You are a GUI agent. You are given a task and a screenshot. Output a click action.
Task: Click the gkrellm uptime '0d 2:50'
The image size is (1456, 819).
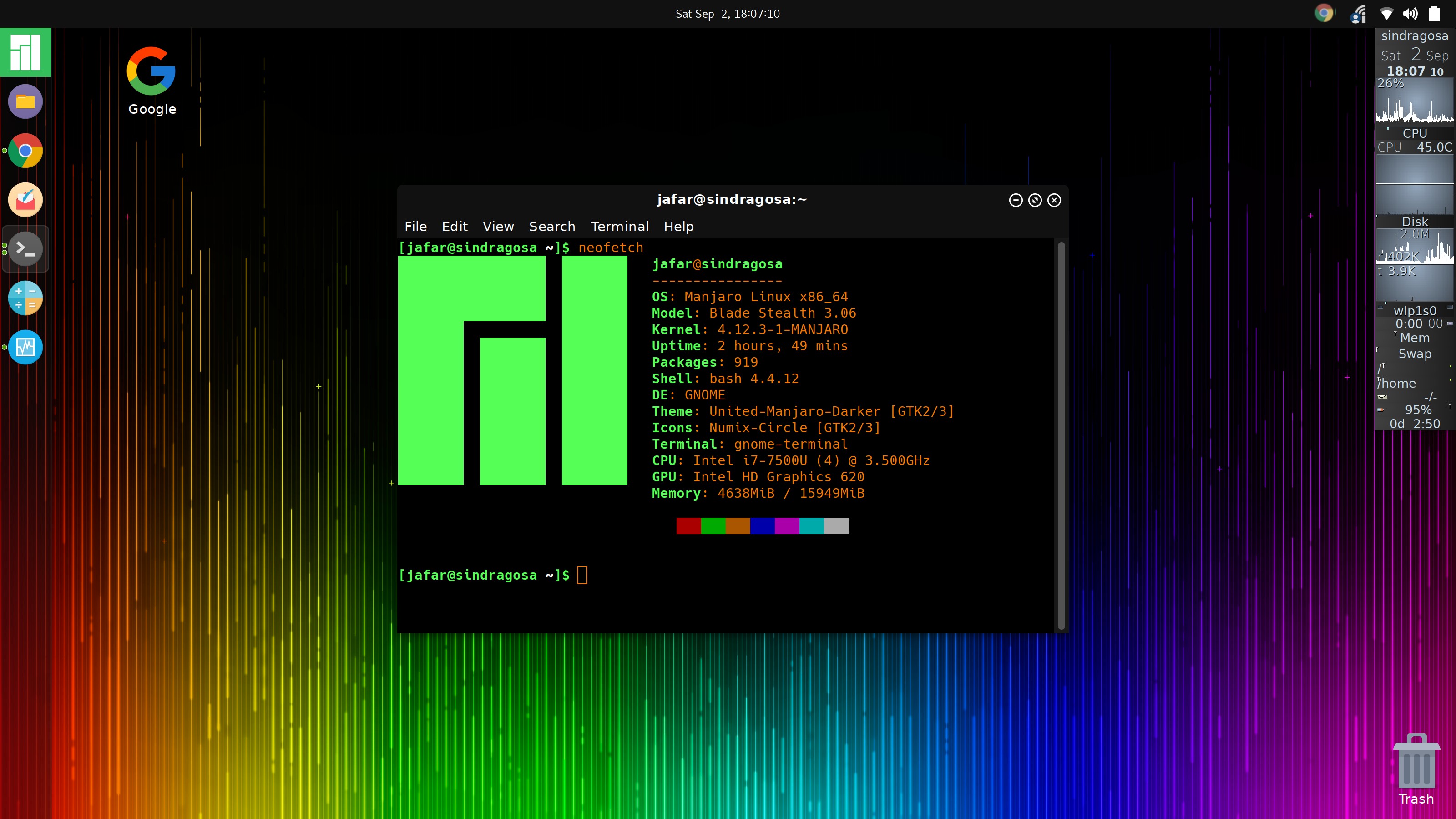[1415, 424]
